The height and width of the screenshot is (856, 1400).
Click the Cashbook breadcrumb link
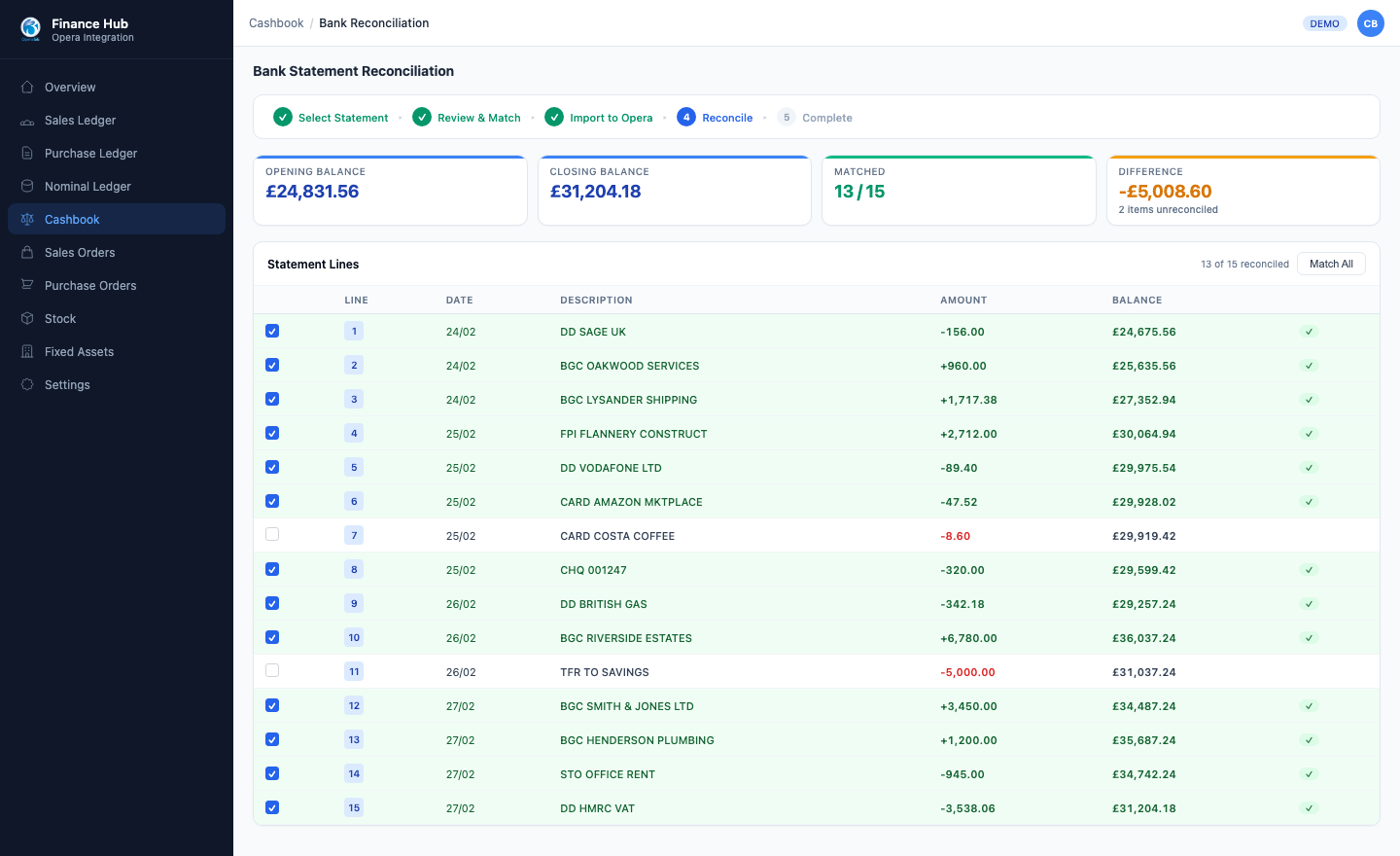click(x=276, y=23)
